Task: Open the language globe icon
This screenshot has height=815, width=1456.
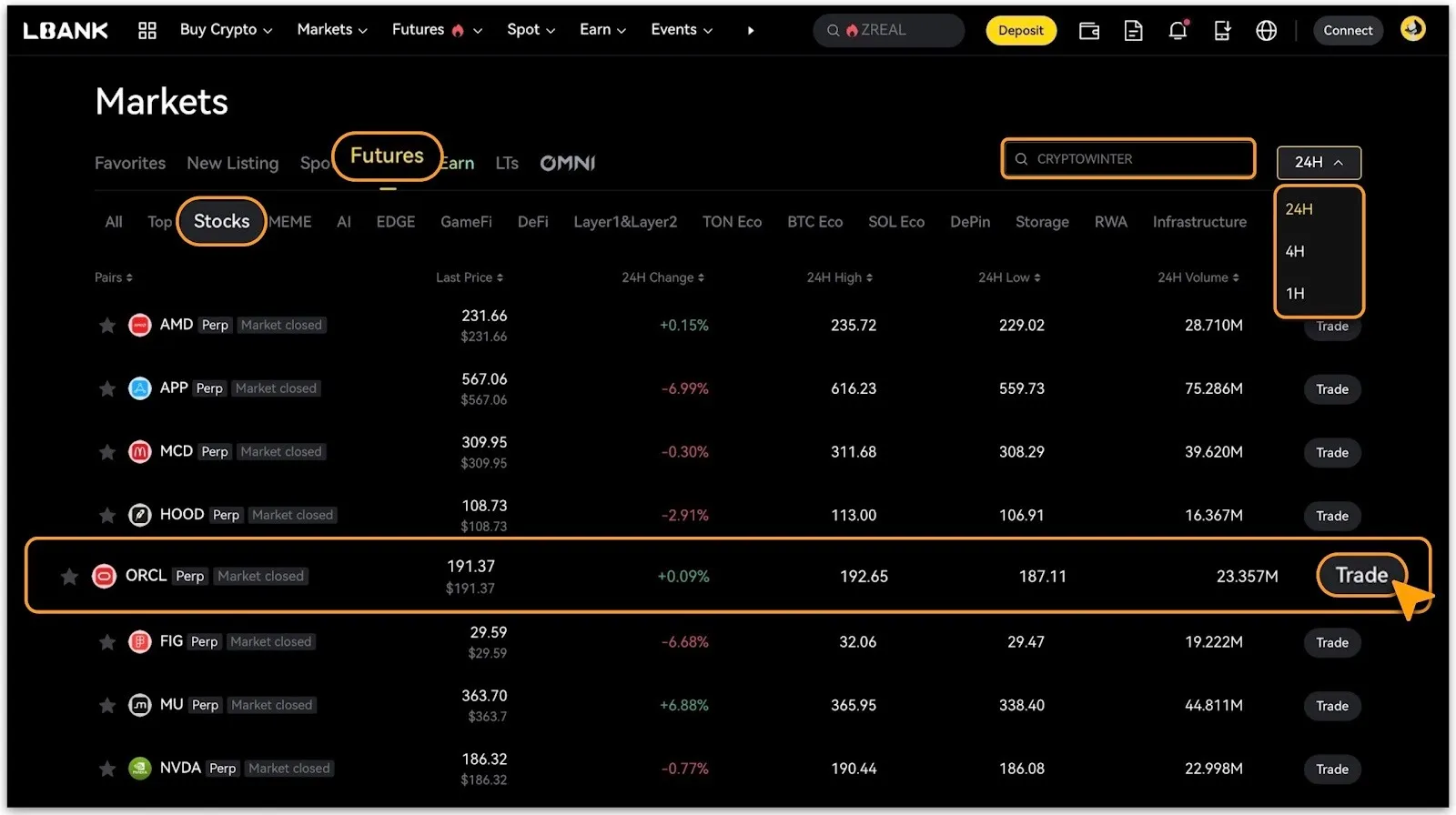Action: click(1266, 31)
